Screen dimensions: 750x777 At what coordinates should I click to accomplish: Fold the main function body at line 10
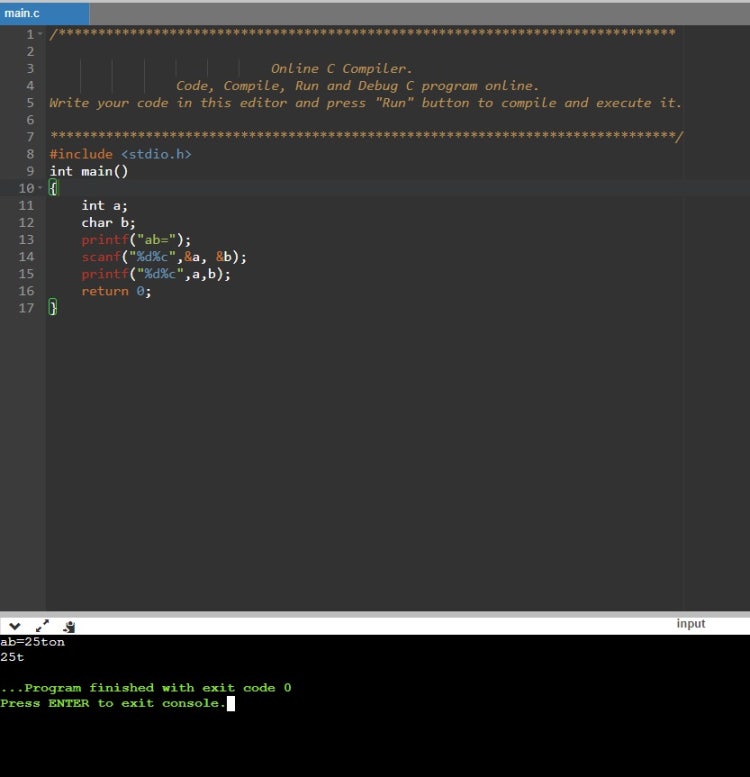point(40,188)
